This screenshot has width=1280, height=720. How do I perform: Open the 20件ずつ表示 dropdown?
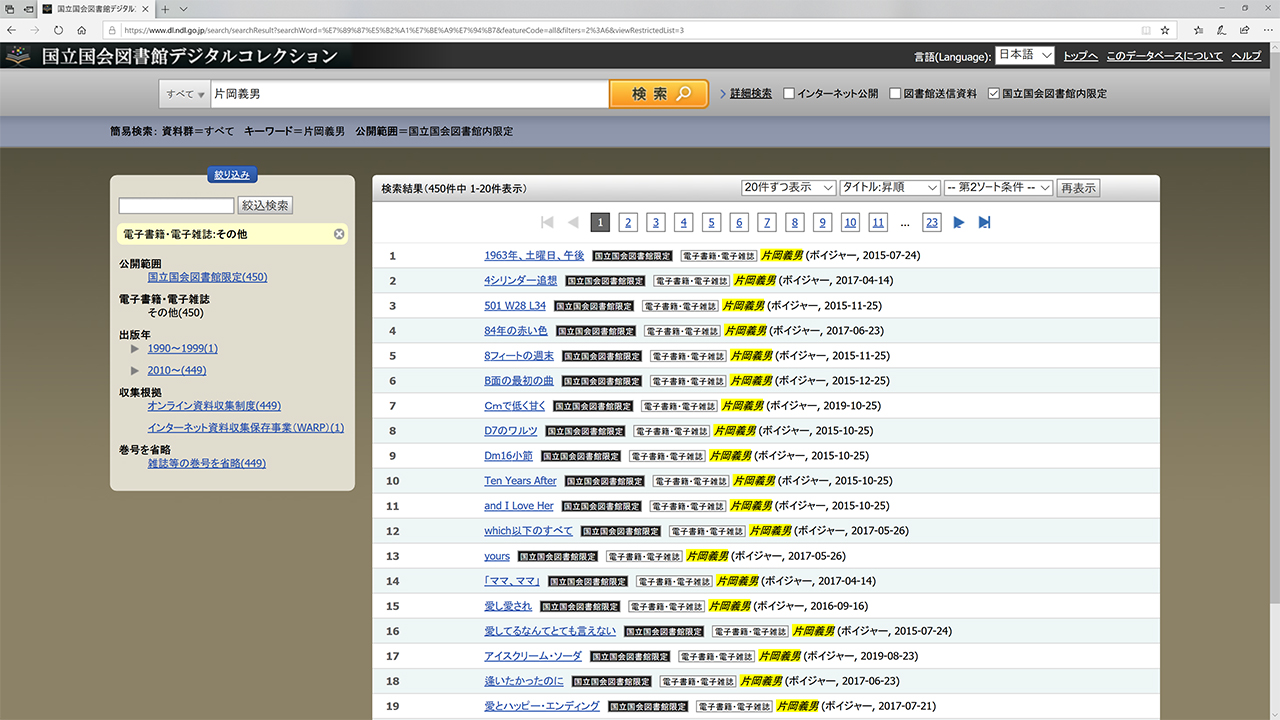(789, 187)
